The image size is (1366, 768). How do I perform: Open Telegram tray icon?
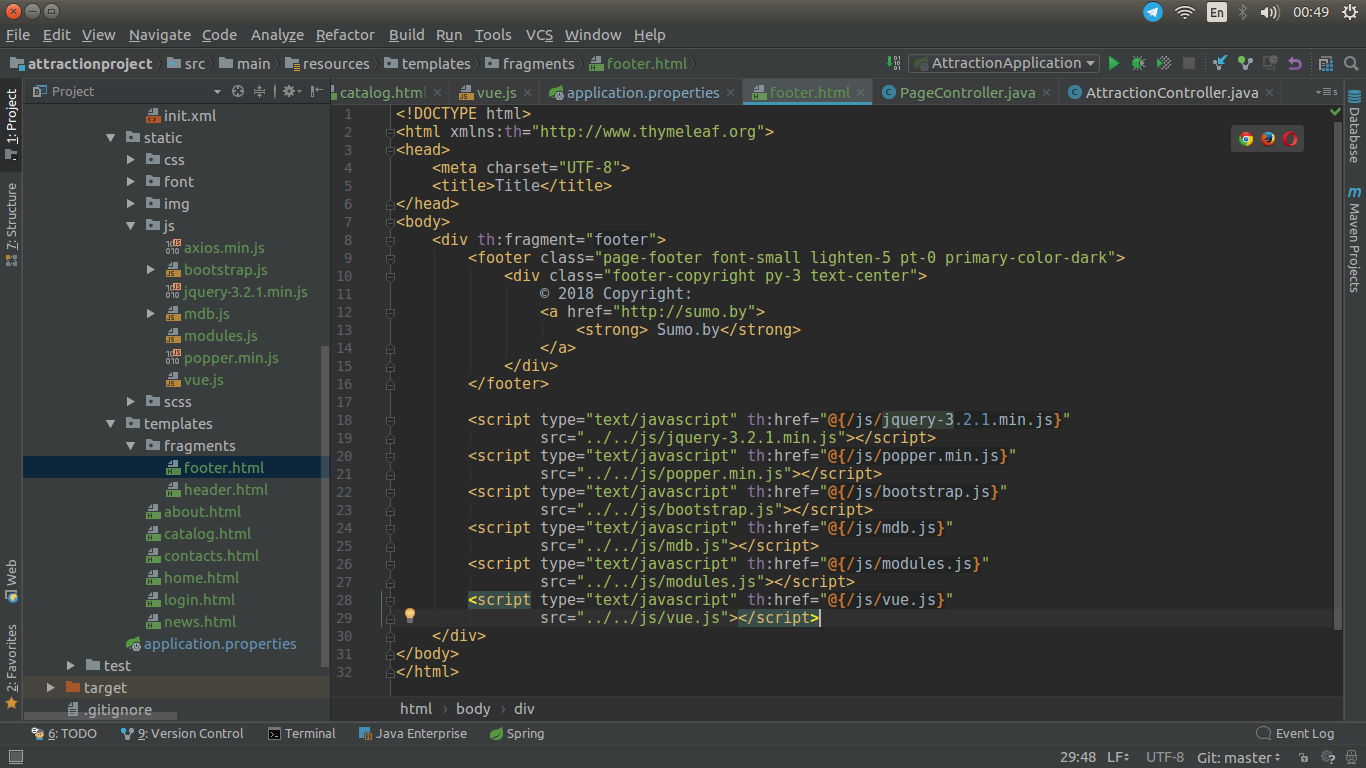1153,12
